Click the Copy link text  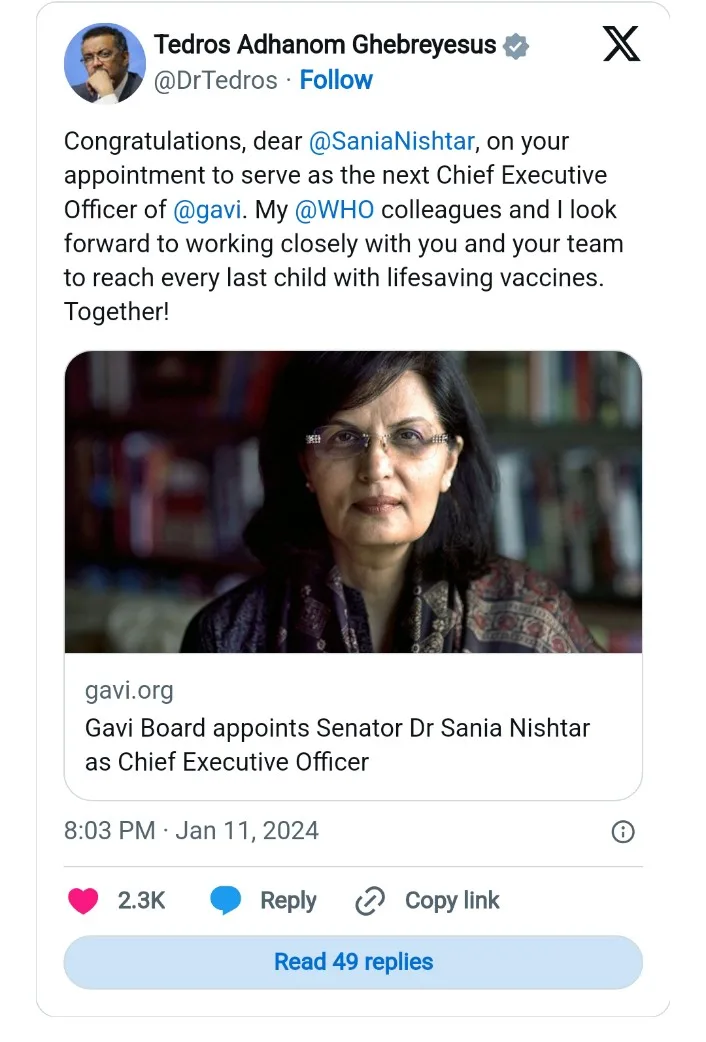[x=452, y=901]
